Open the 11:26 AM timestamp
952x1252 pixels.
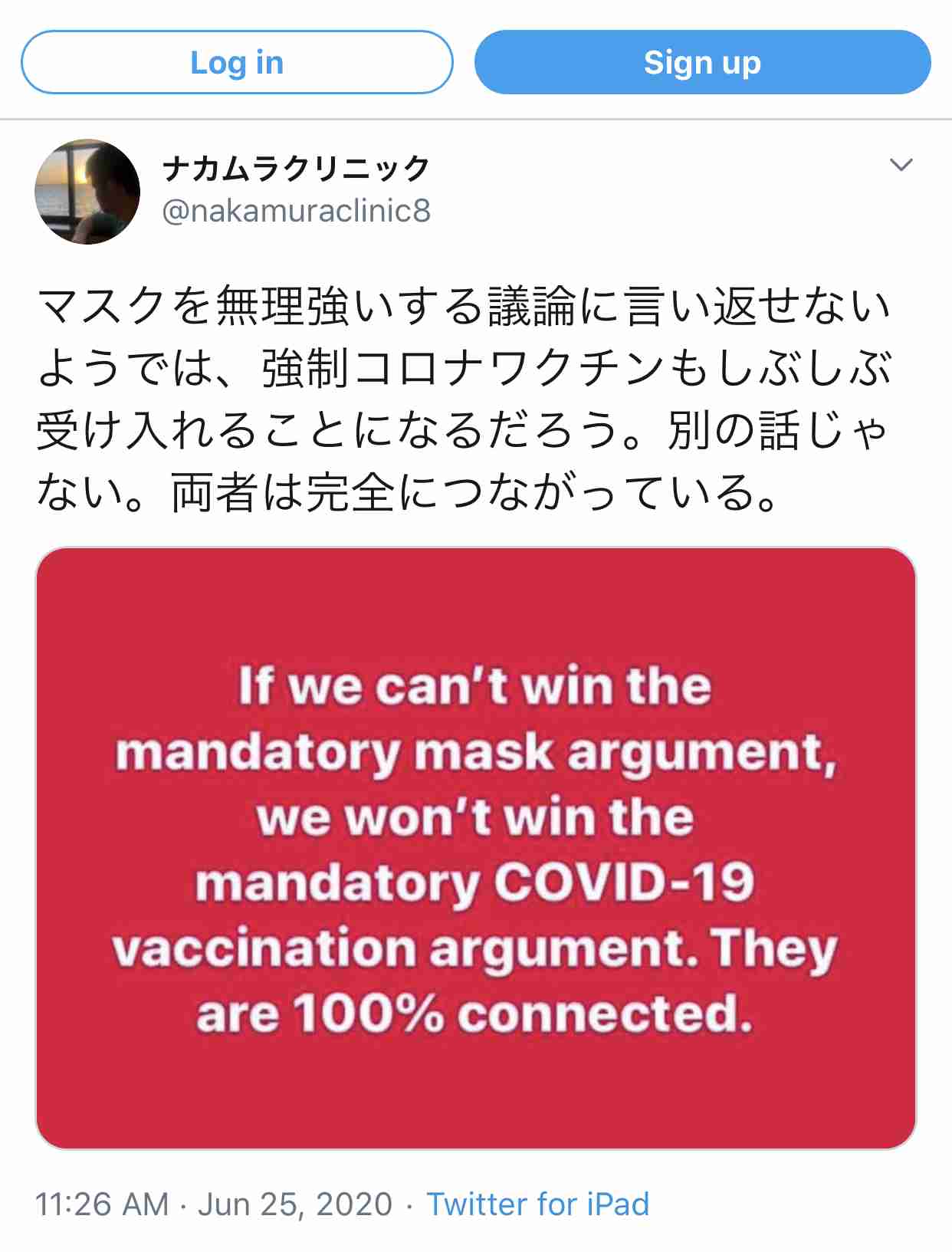(102, 1204)
